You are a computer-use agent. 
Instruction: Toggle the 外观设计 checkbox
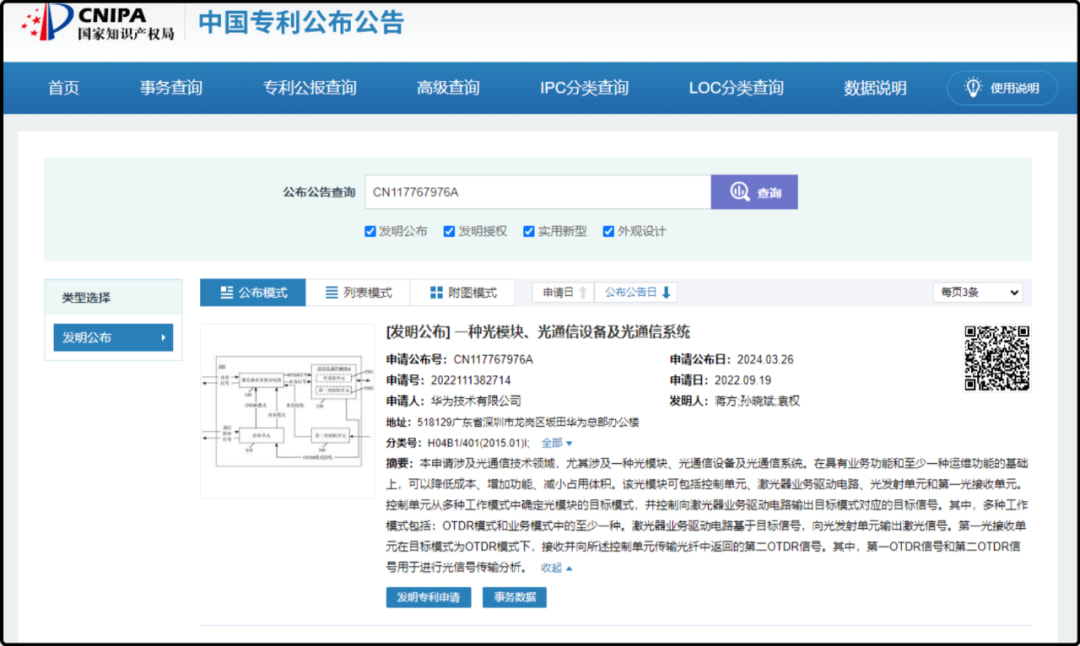click(608, 231)
